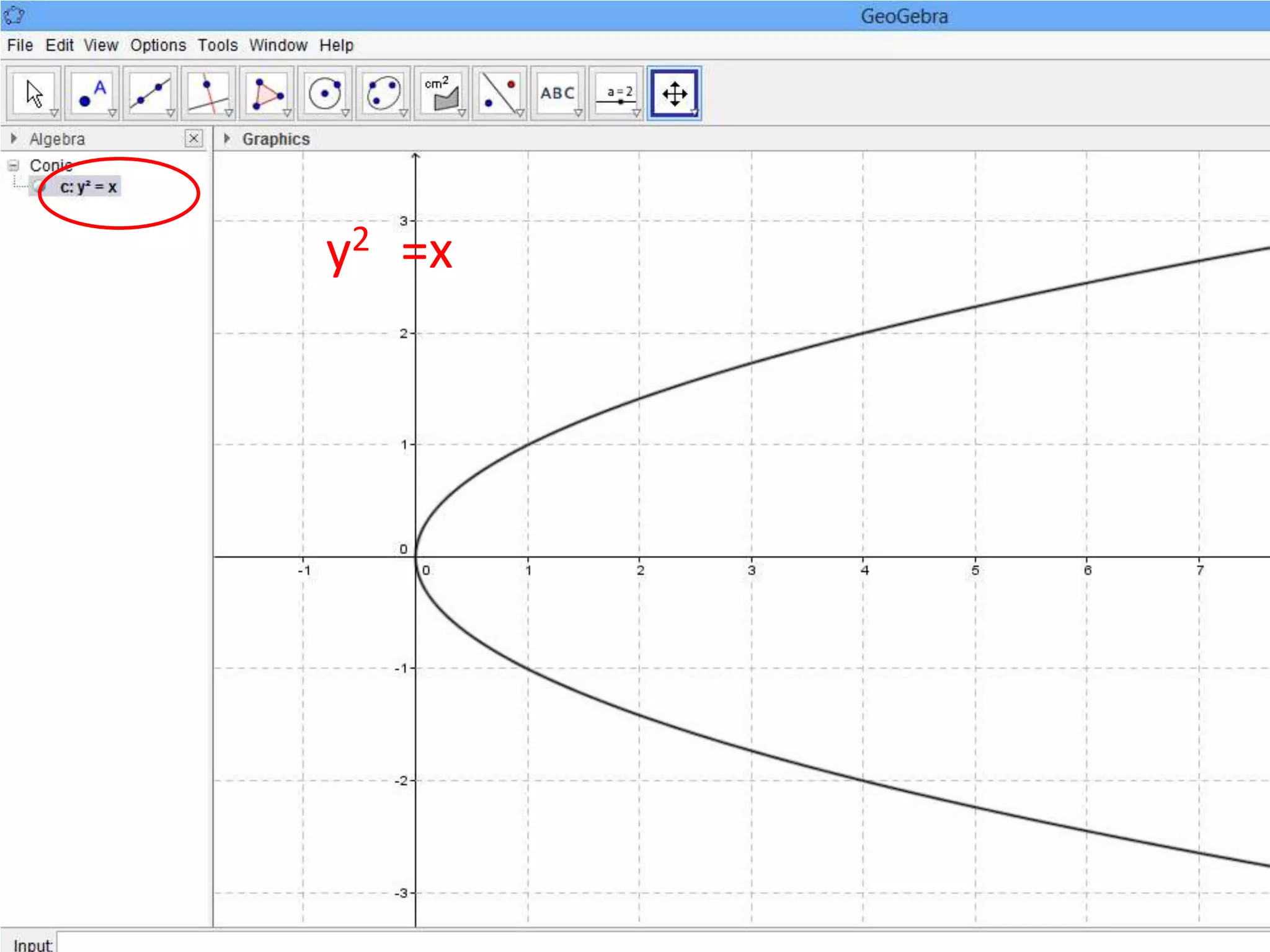Select the Move arrow tool
This screenshot has height=952, width=1270.
[34, 94]
